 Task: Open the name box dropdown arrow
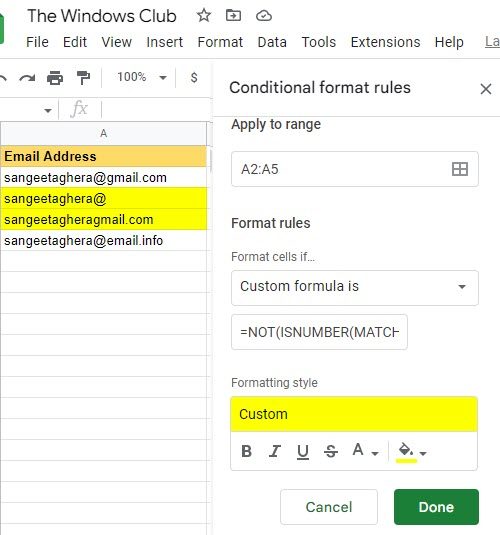coord(48,110)
